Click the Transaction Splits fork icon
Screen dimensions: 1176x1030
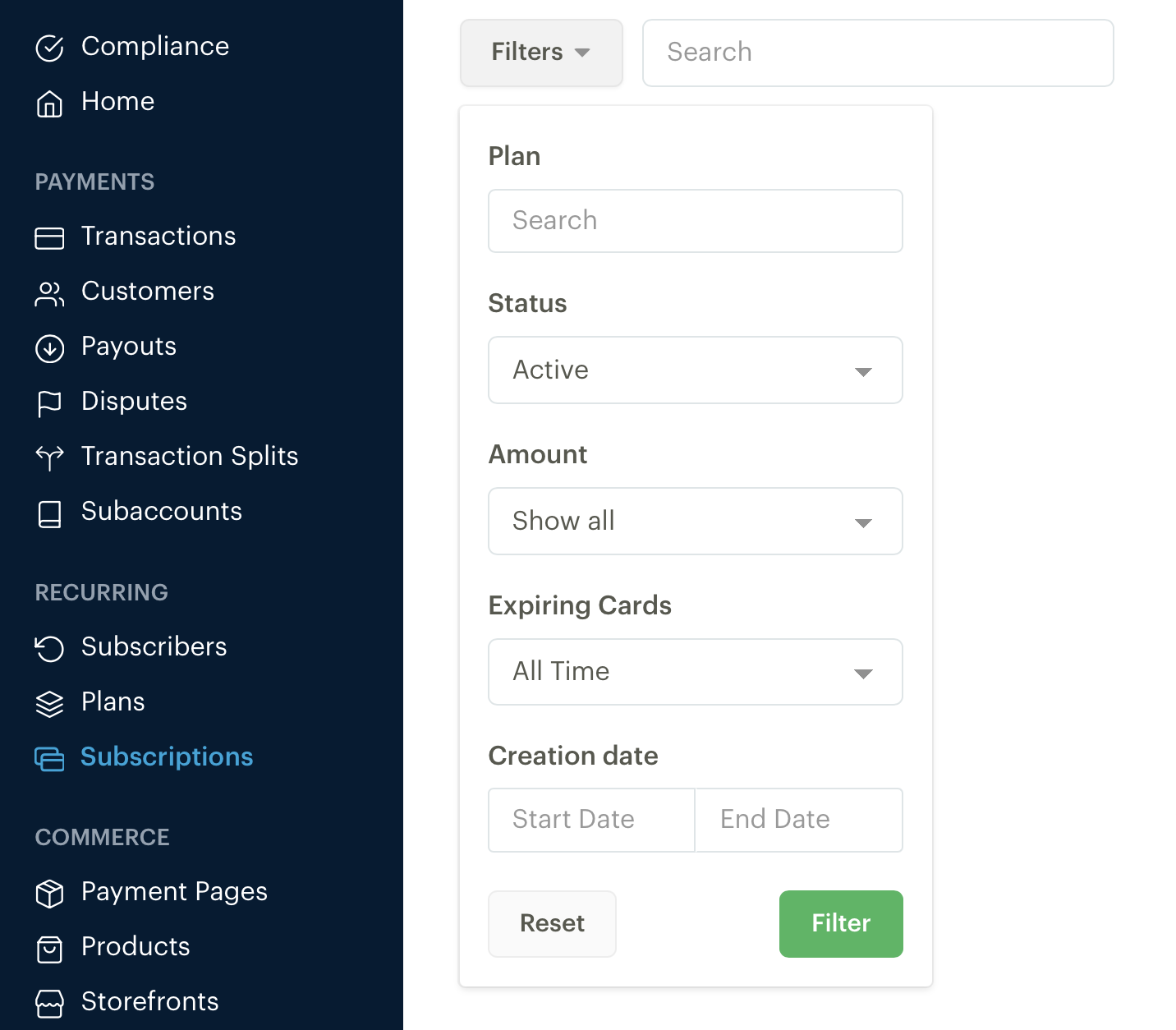(49, 458)
